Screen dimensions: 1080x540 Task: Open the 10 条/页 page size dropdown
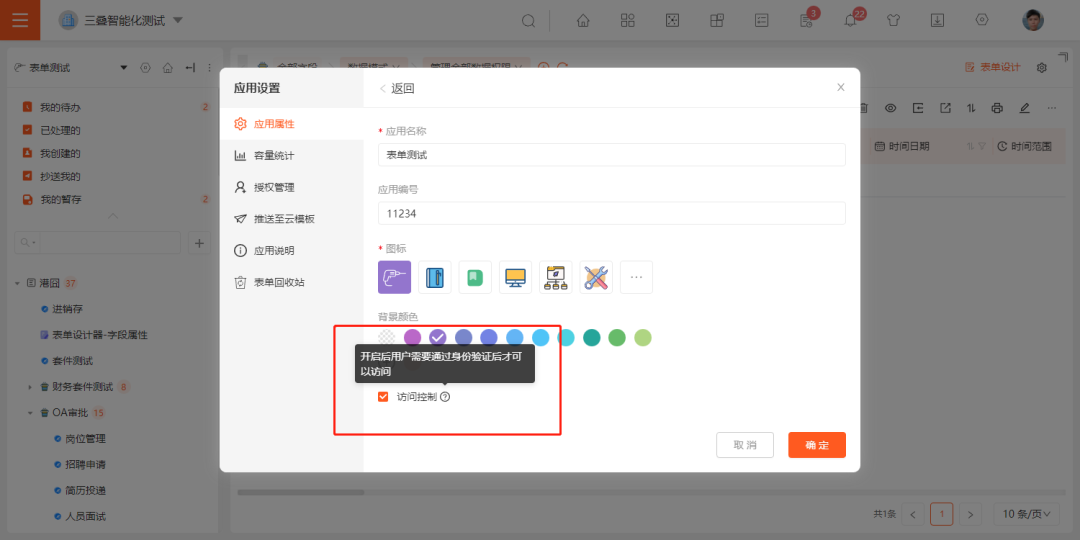(1026, 514)
